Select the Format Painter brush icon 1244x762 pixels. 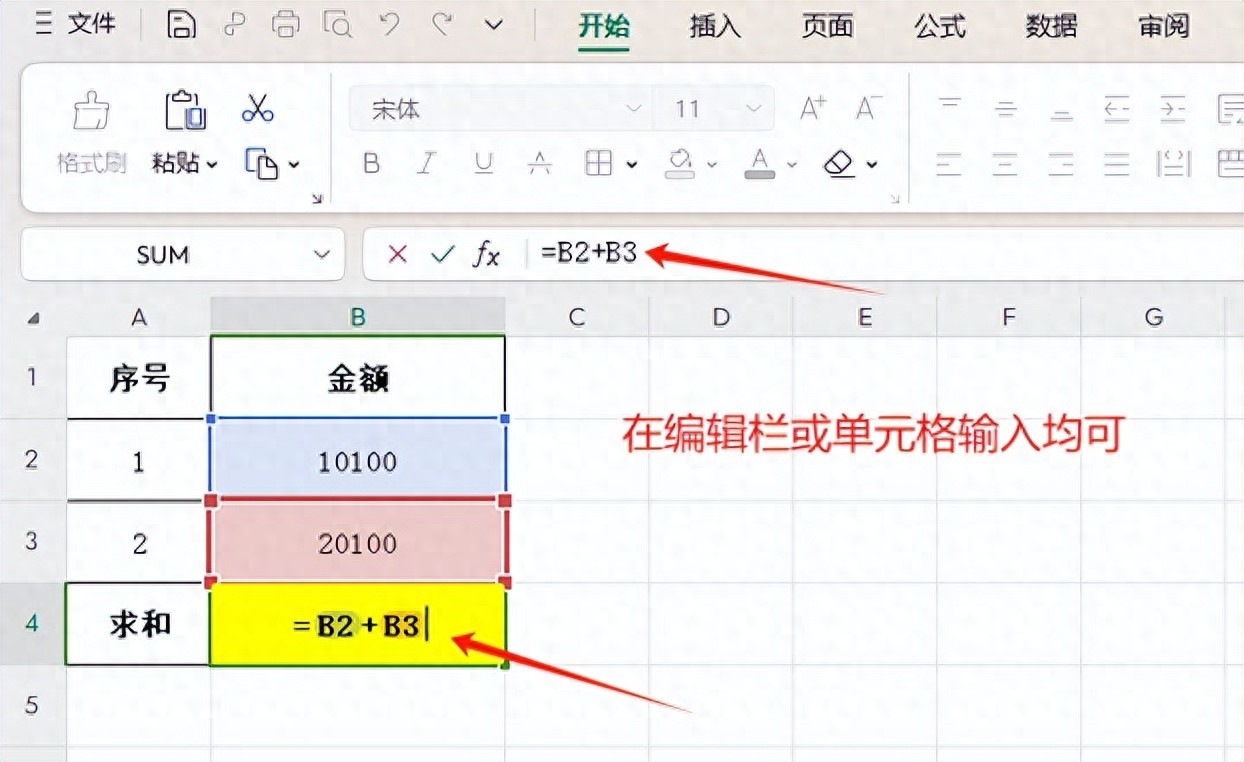tap(91, 111)
